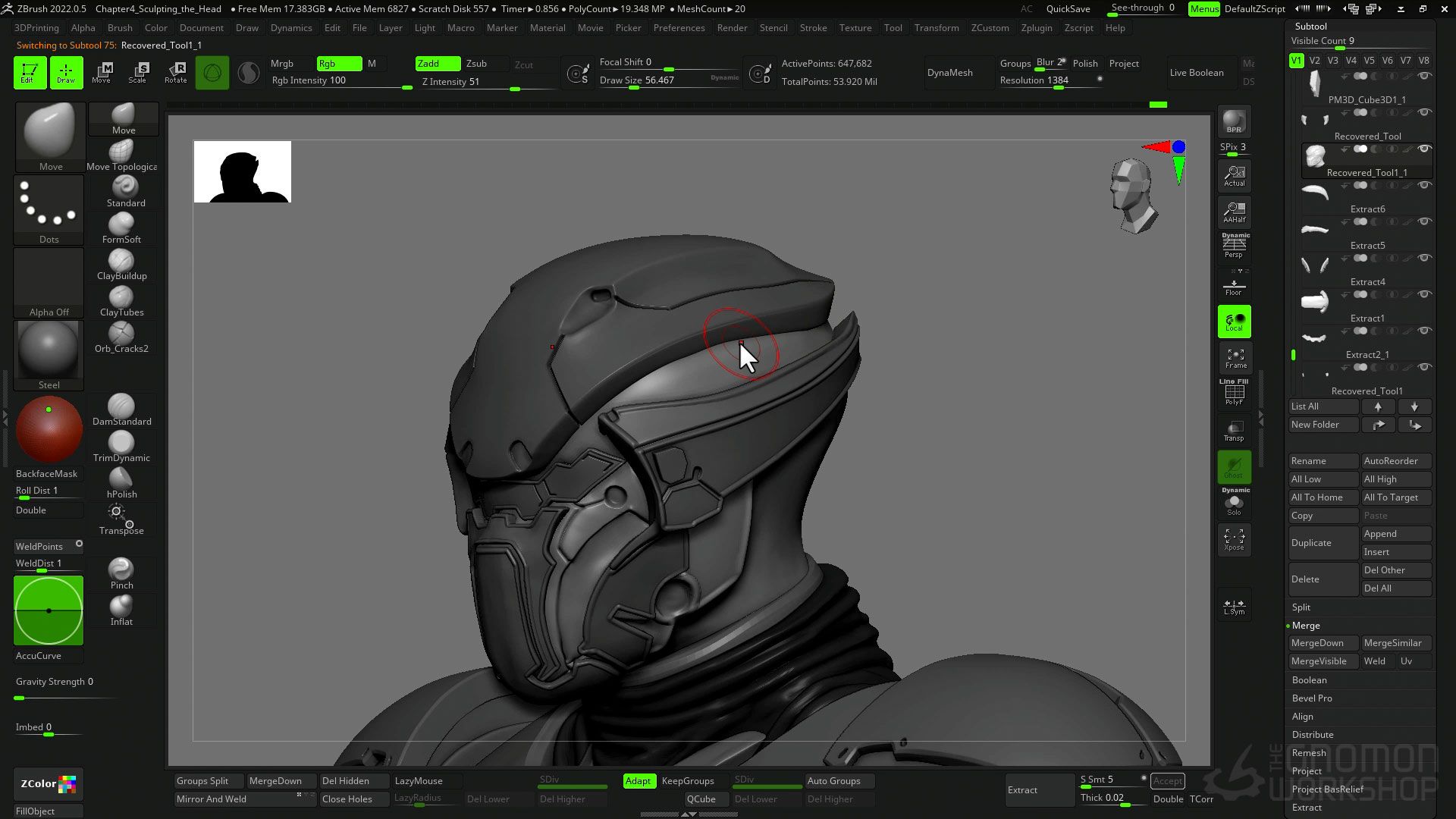Open the Stroke menu
1456x819 pixels.
click(x=813, y=28)
